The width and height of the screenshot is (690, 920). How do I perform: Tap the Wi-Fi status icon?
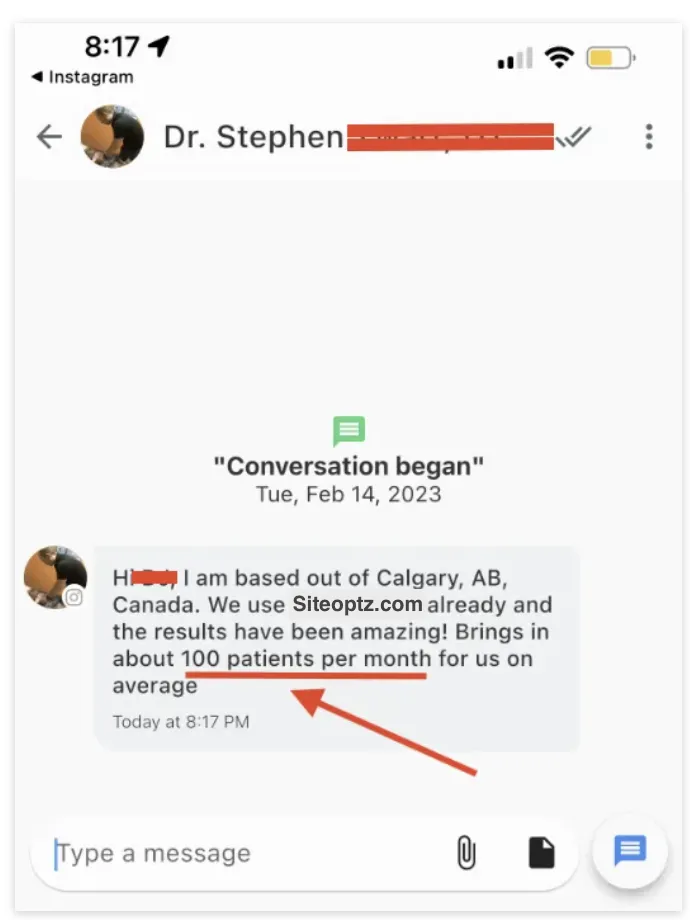[559, 58]
